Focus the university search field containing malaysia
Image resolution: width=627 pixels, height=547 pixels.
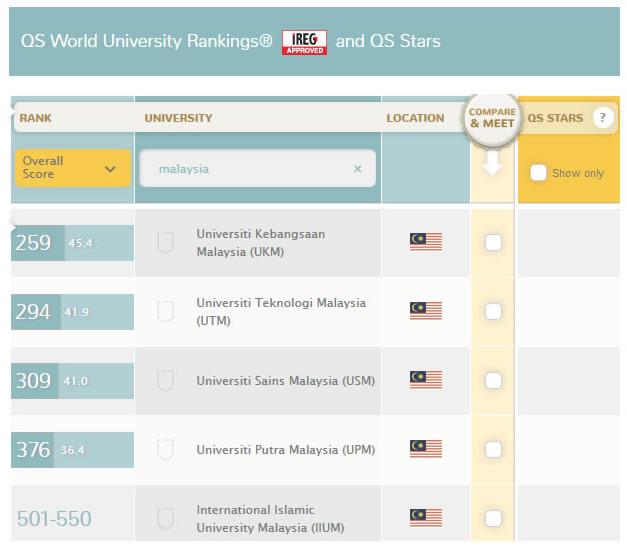[258, 168]
